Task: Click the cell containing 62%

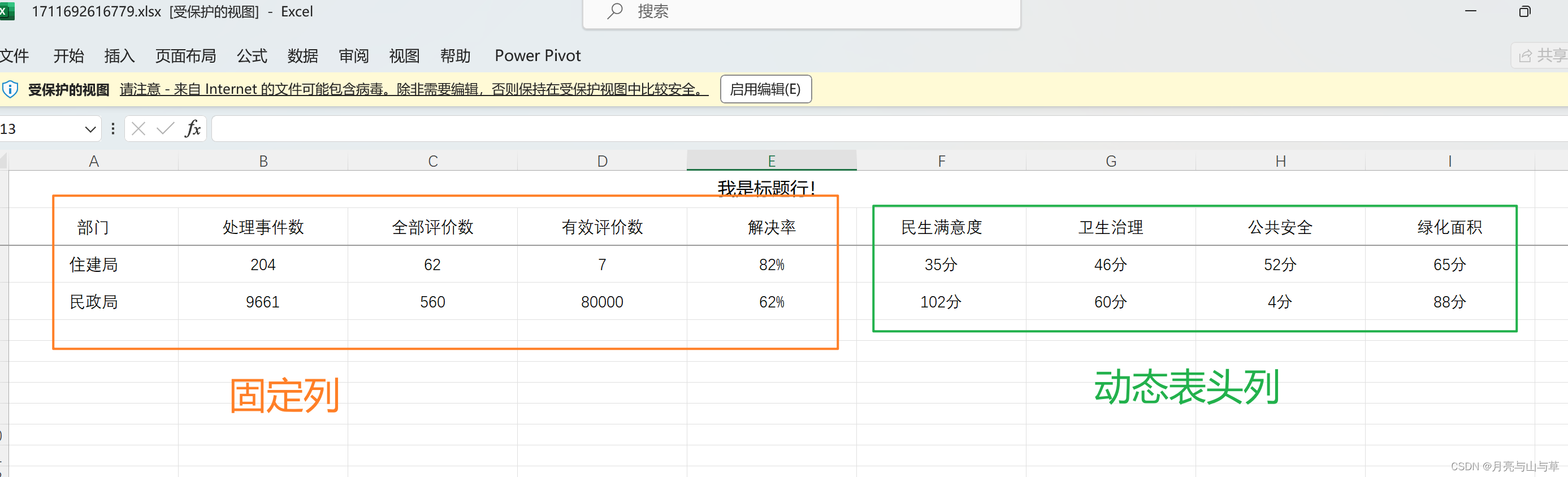Action: click(772, 302)
